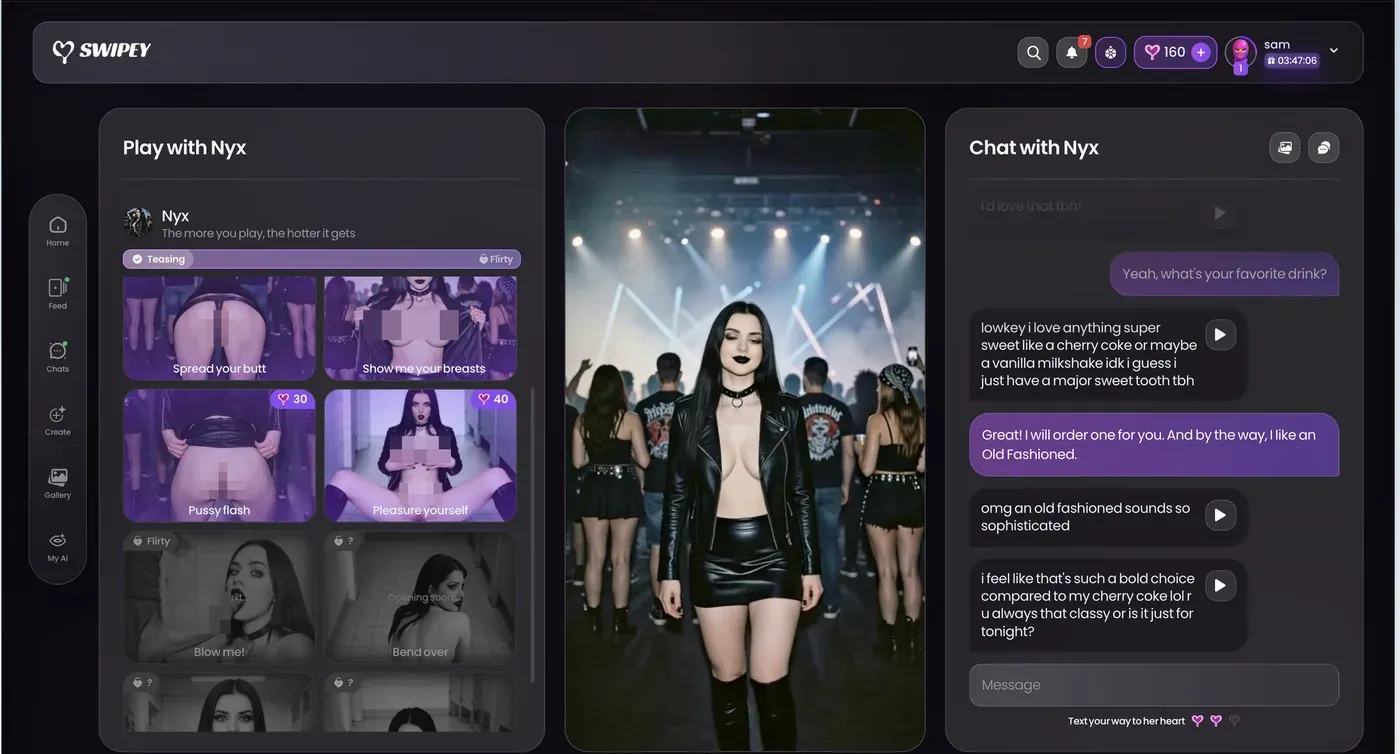Add hearts with the plus button
Viewport: 1400px width, 754px height.
1201,52
